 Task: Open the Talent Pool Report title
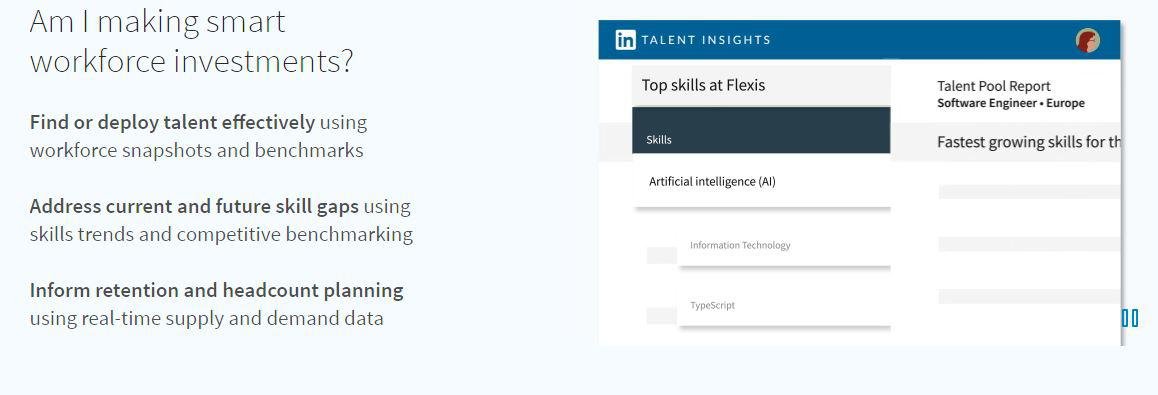pos(993,86)
